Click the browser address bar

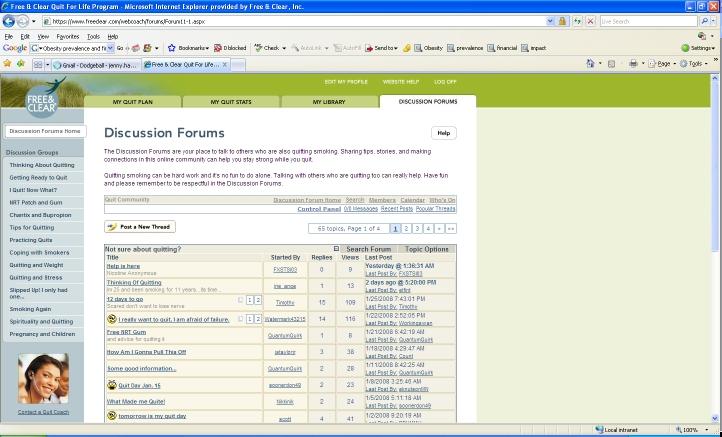click(300, 20)
